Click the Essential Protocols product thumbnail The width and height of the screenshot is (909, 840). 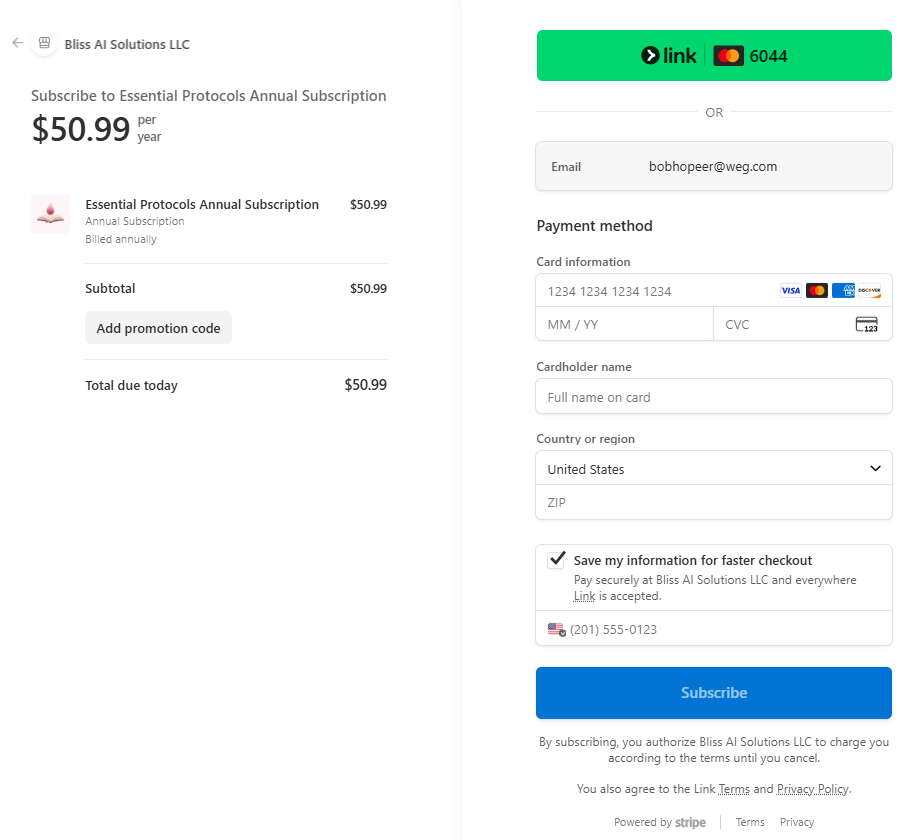(x=50, y=213)
